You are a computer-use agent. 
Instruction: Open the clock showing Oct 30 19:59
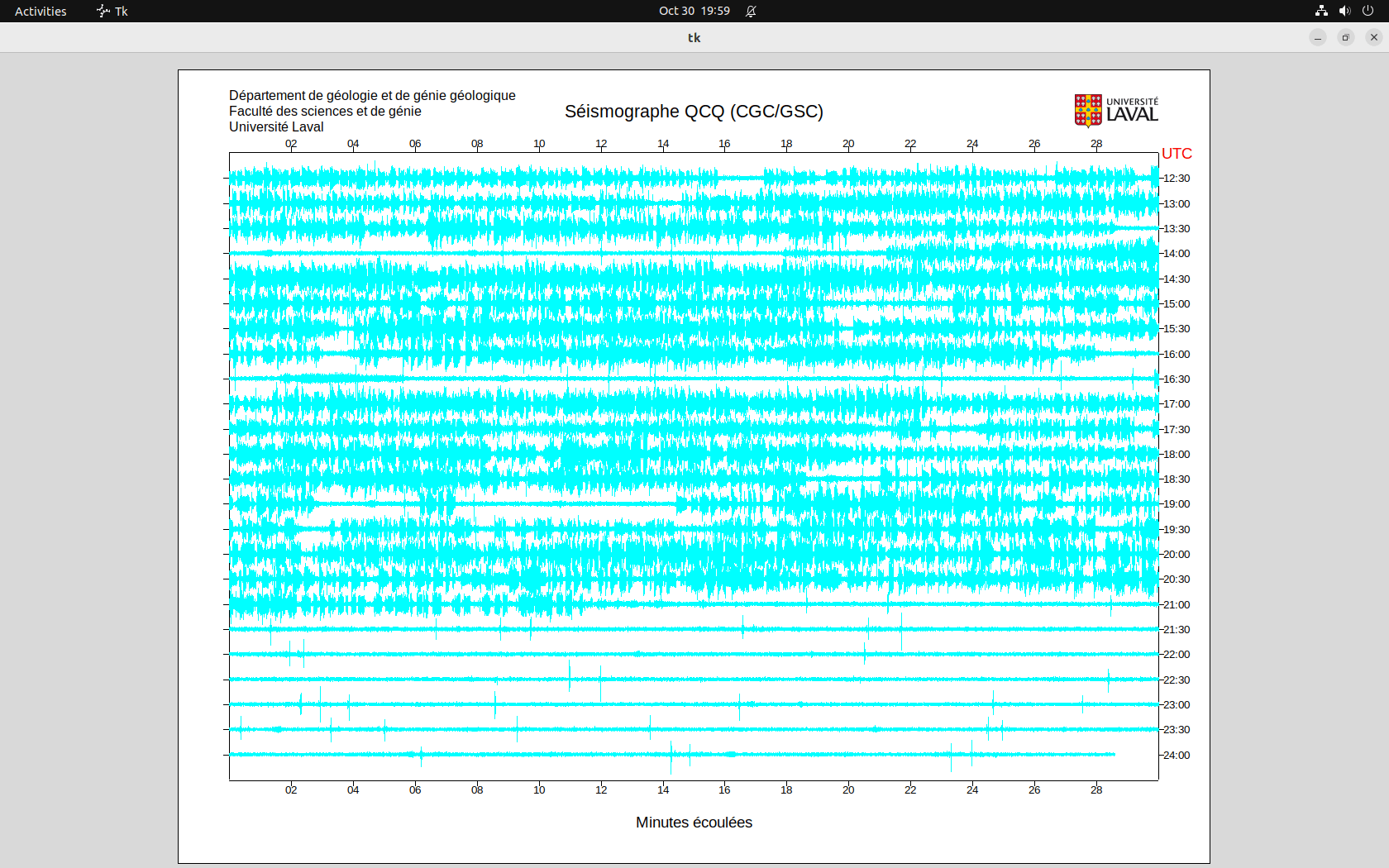(694, 11)
